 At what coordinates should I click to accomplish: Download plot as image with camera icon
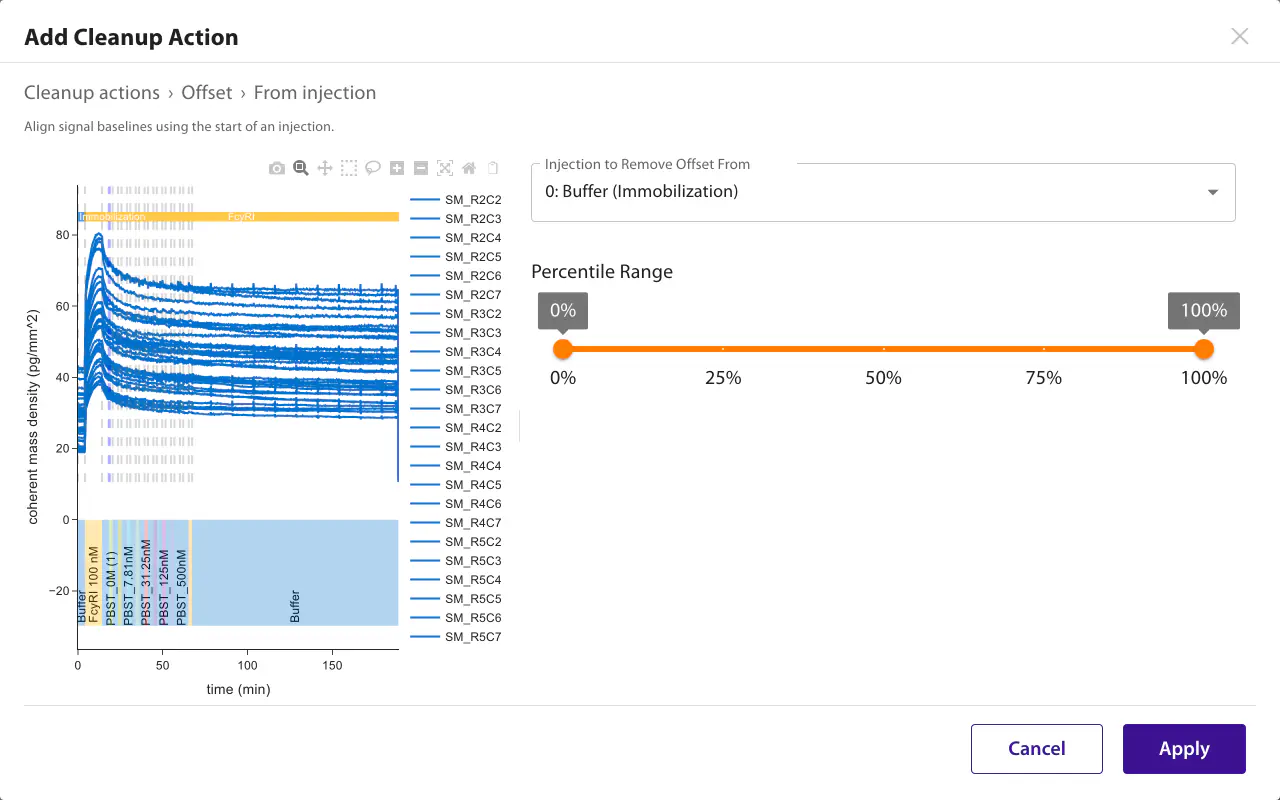277,169
